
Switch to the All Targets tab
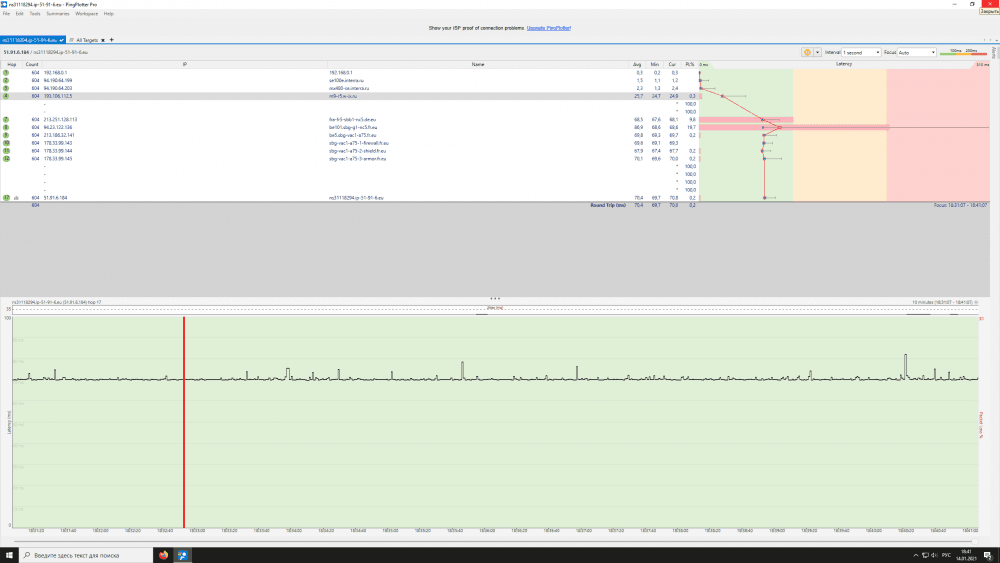[x=85, y=40]
